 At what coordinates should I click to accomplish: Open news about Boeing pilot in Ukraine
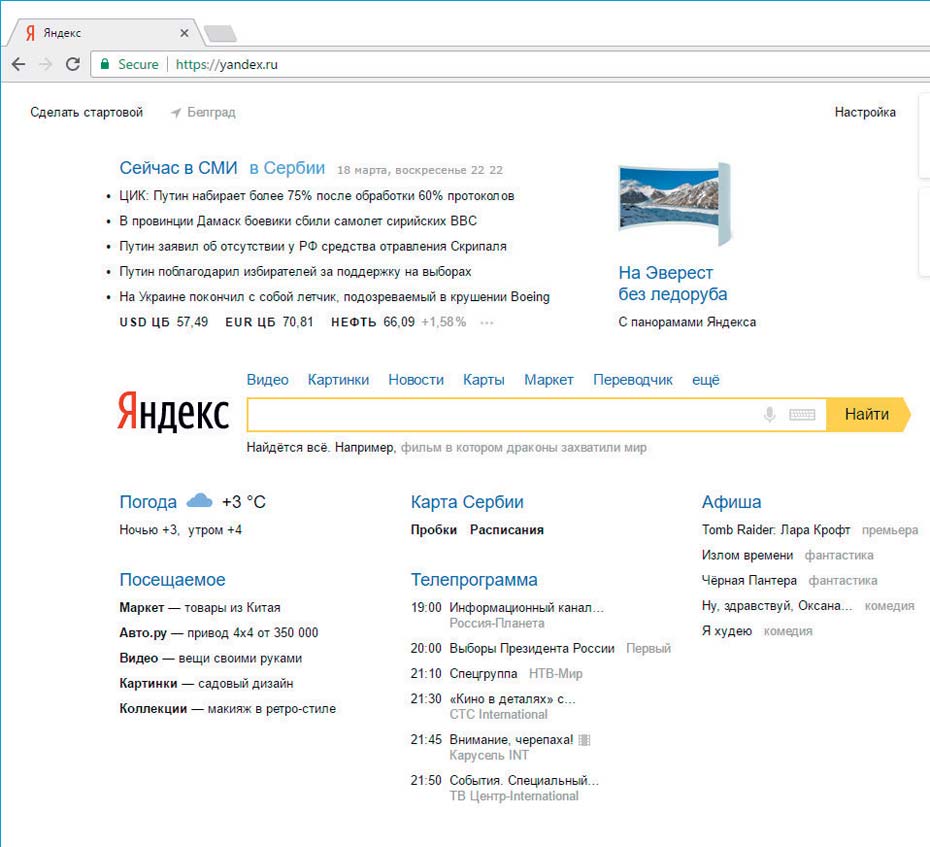[x=335, y=297]
